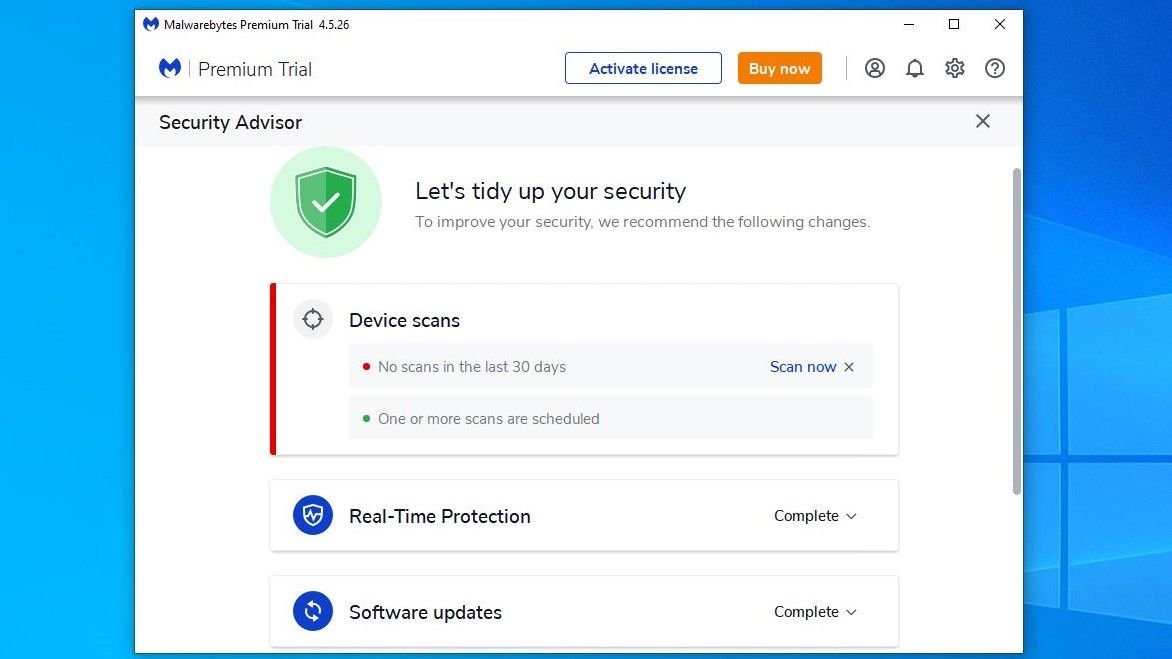Click the Real-Time Protection shield icon
The width and height of the screenshot is (1172, 659).
[313, 515]
